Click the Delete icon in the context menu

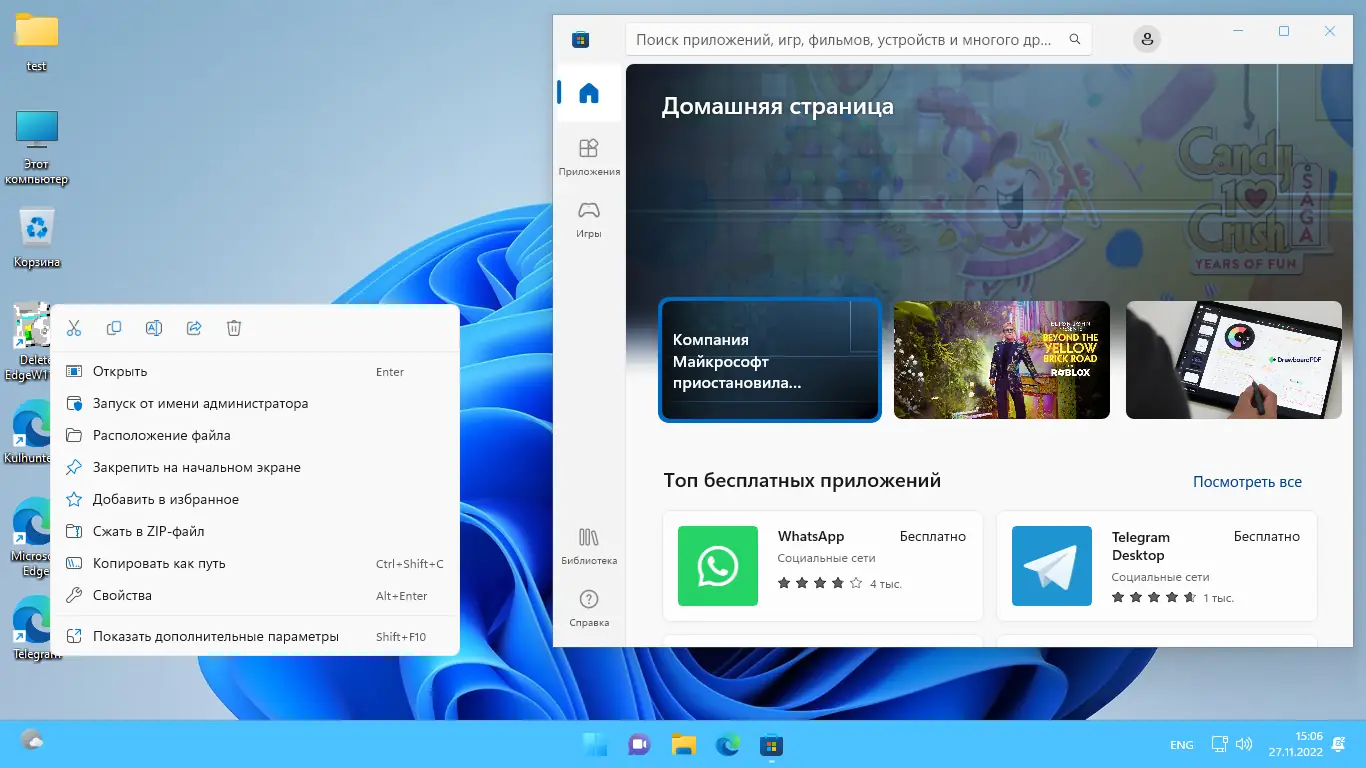[234, 327]
